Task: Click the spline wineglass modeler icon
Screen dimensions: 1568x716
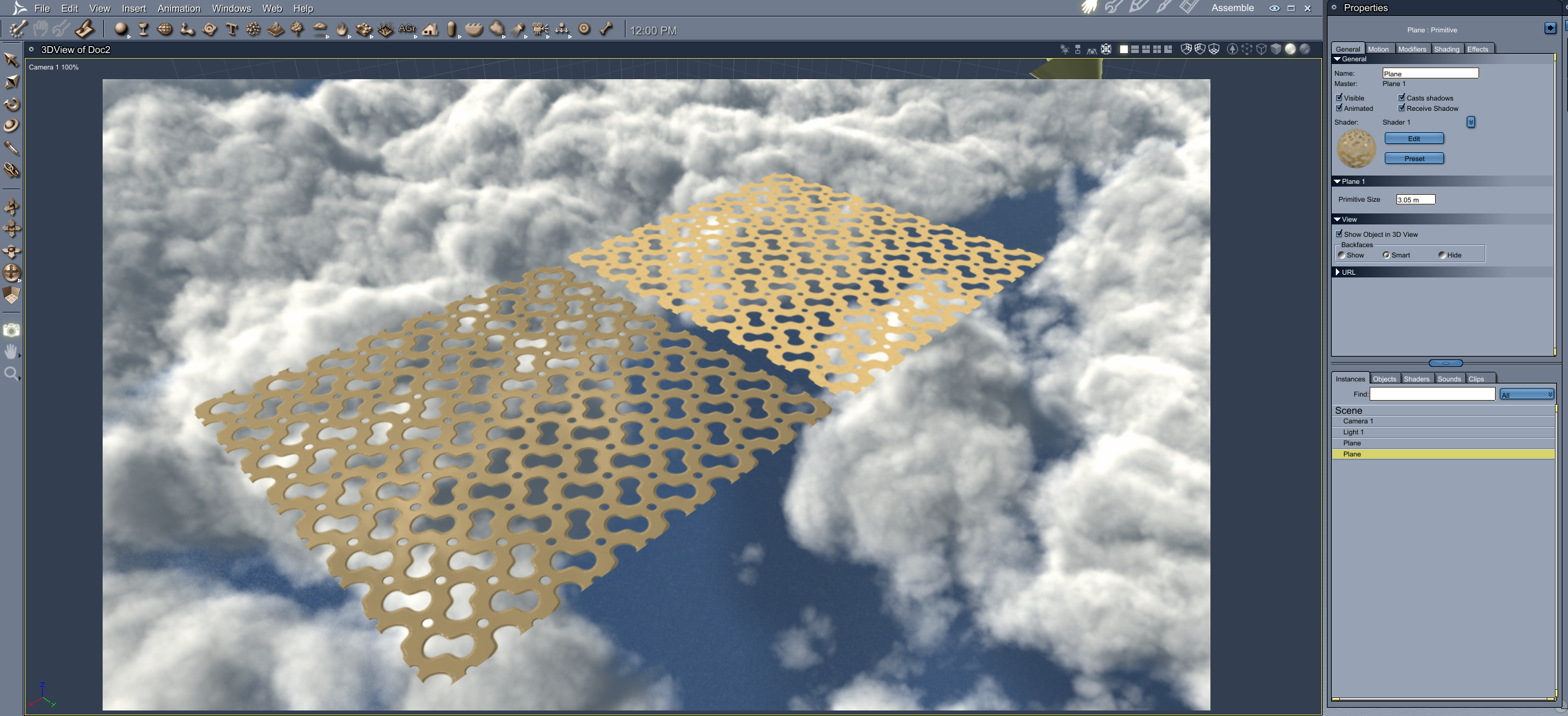Action: (143, 29)
